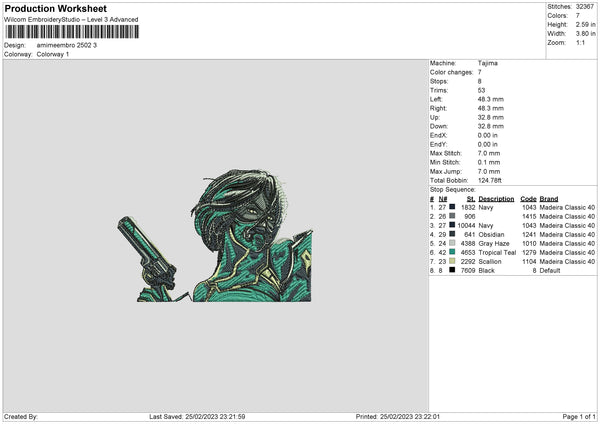Click the Colorway 1 value
The width and height of the screenshot is (600, 424).
53,54
